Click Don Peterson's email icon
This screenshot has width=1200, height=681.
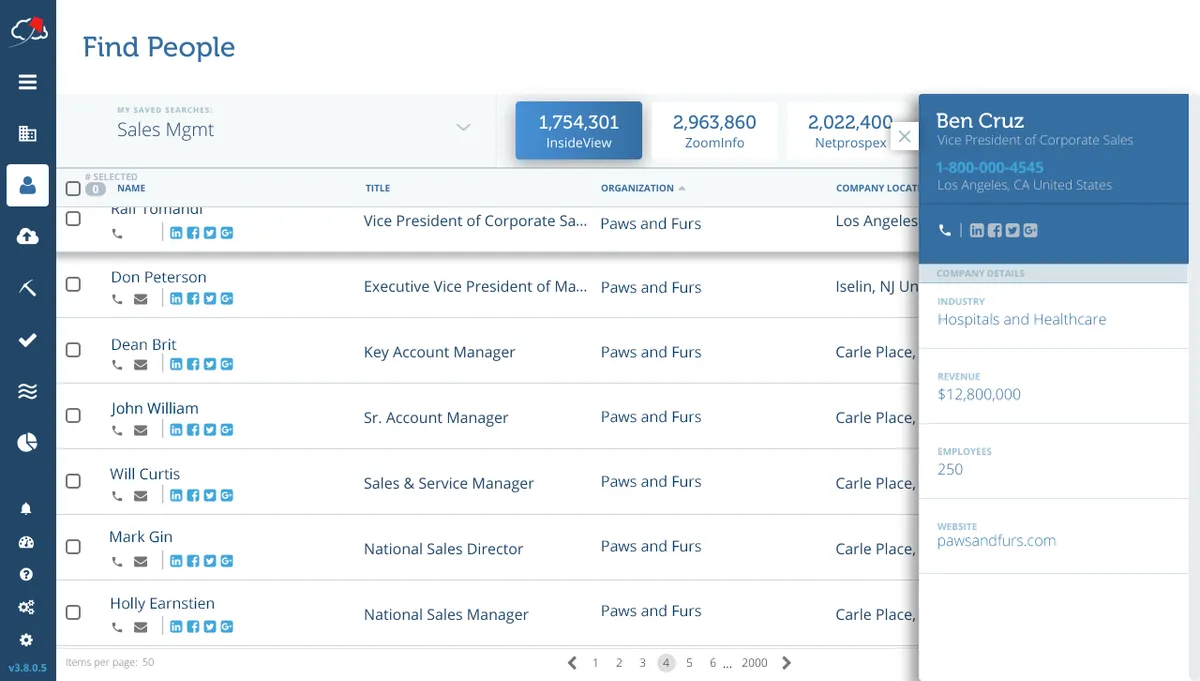point(140,299)
